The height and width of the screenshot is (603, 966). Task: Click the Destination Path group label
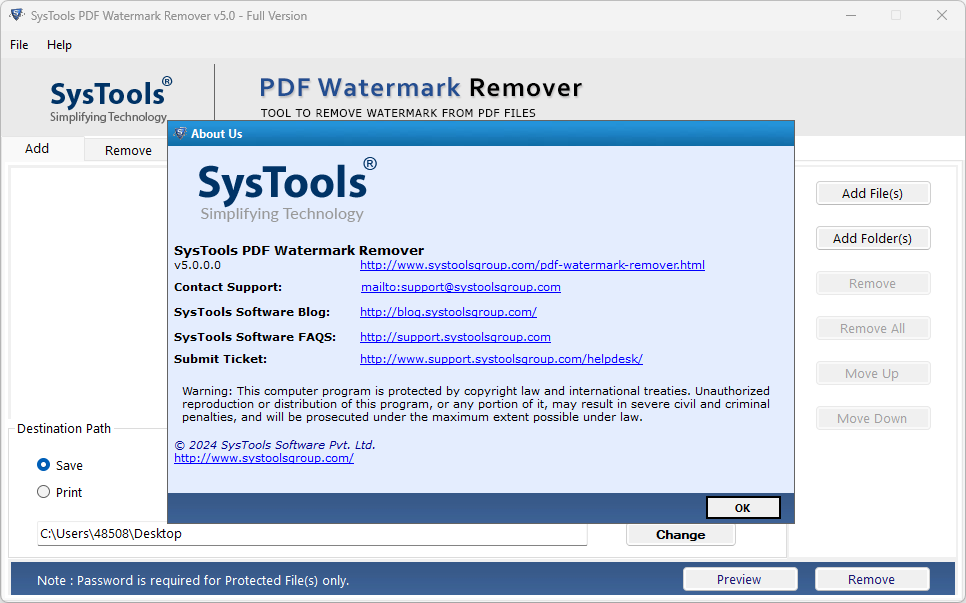click(x=64, y=429)
